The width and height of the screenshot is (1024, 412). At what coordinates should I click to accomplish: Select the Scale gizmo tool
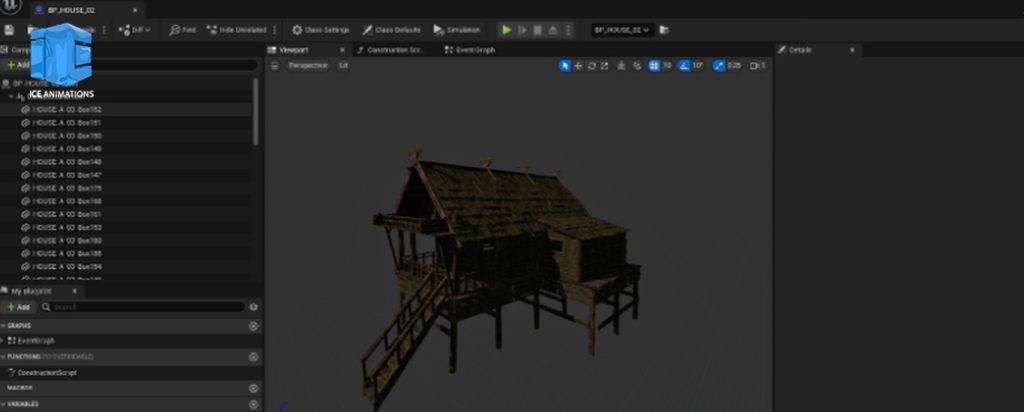pos(604,65)
